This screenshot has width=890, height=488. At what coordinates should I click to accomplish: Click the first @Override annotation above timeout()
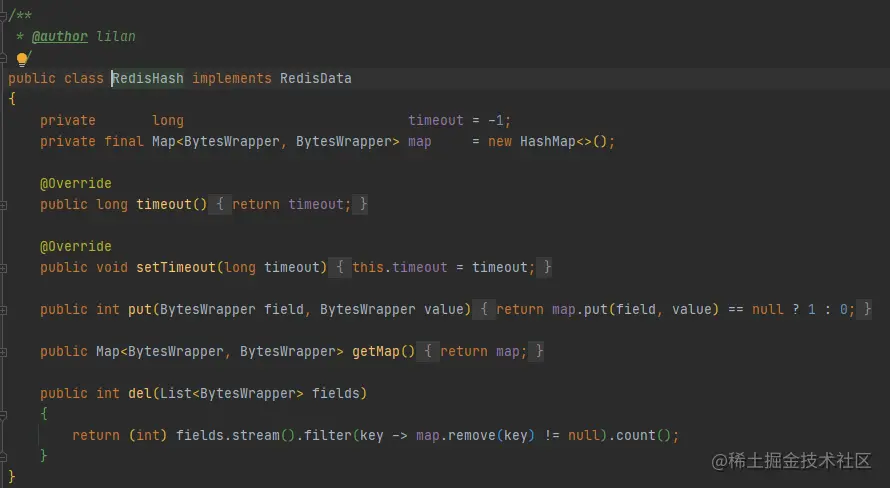click(x=75, y=183)
